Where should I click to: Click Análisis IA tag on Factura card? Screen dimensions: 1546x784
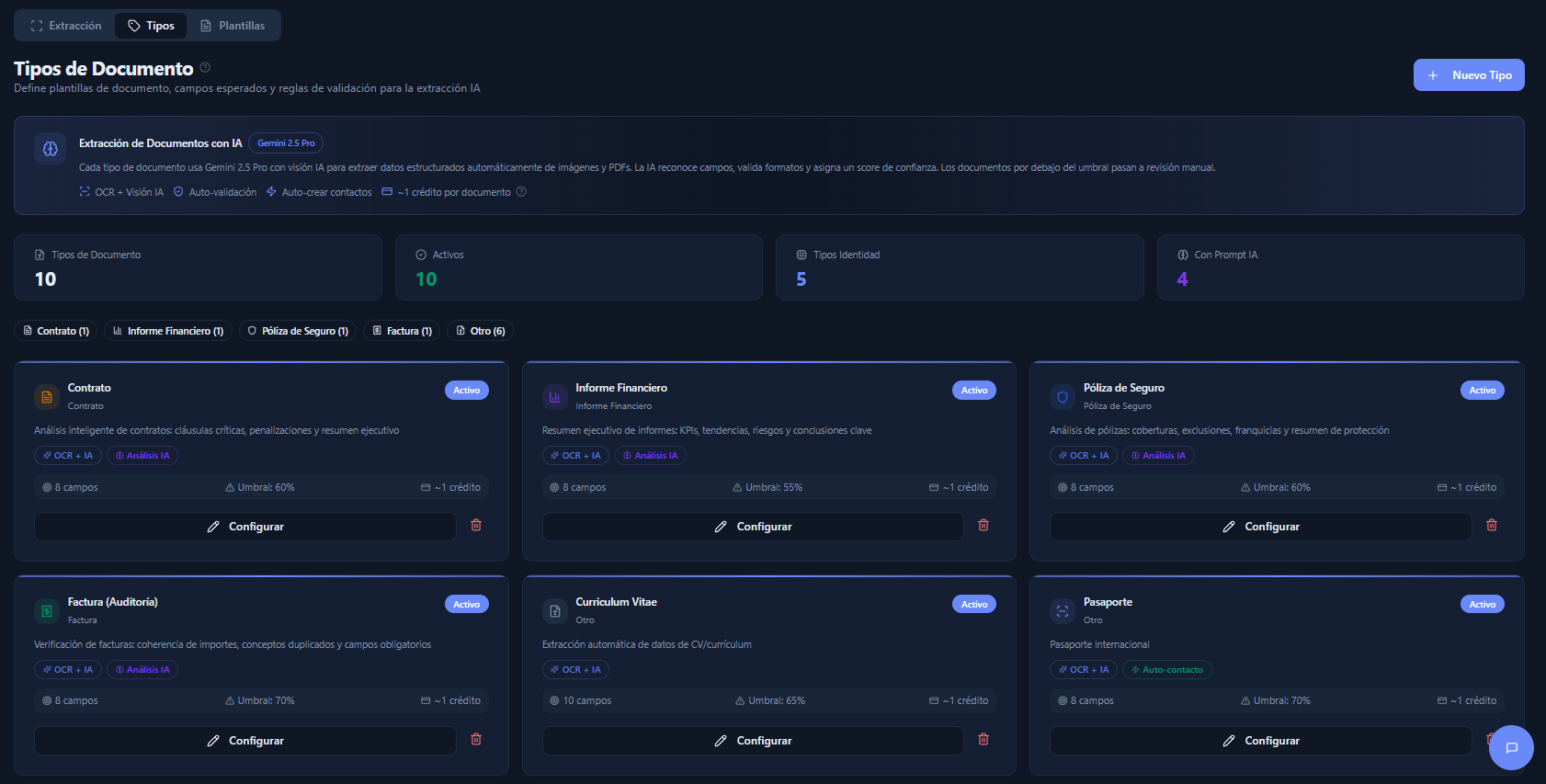(x=142, y=670)
